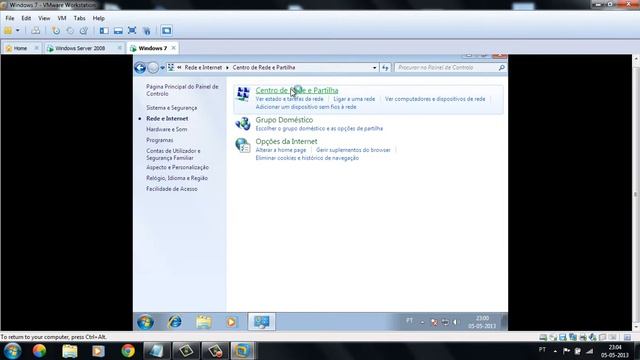Image resolution: width=640 pixels, height=360 pixels.
Task: Click Eliminar cookies e histórico de navegação
Action: point(307,158)
